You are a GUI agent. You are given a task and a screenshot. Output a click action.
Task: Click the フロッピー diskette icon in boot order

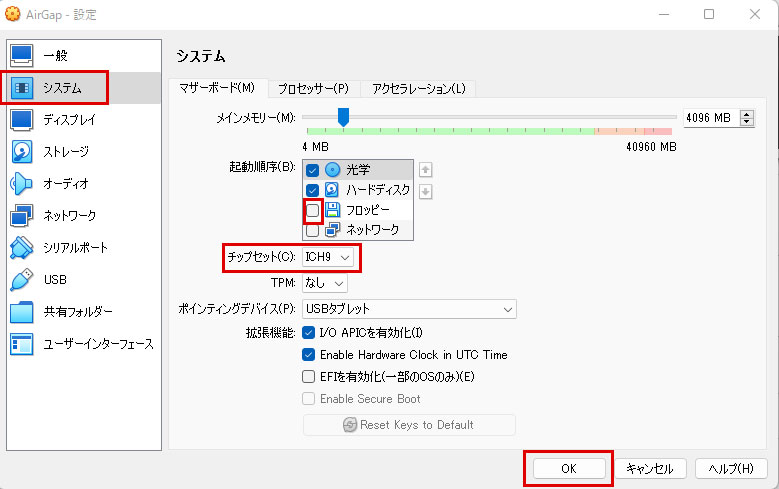332,210
